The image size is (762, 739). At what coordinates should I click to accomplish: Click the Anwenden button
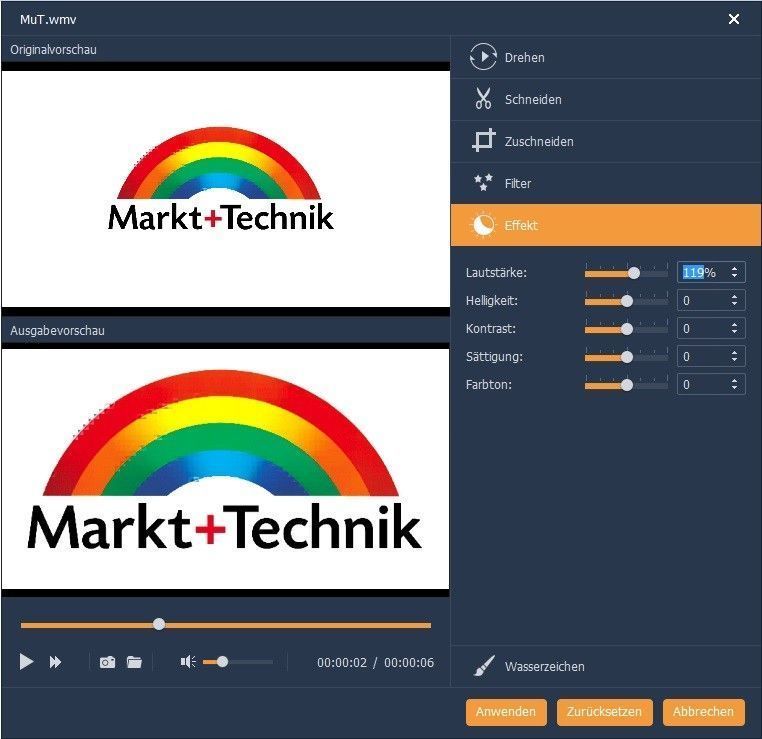(x=506, y=712)
